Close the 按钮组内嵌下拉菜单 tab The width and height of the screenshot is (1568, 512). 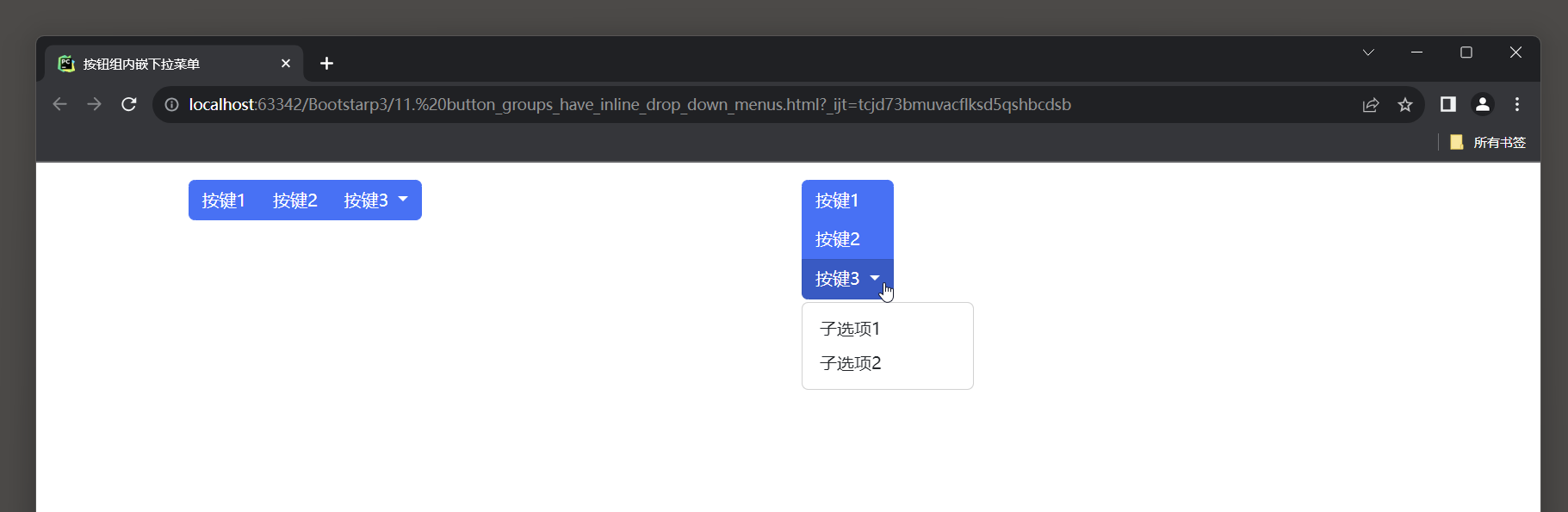pos(286,64)
